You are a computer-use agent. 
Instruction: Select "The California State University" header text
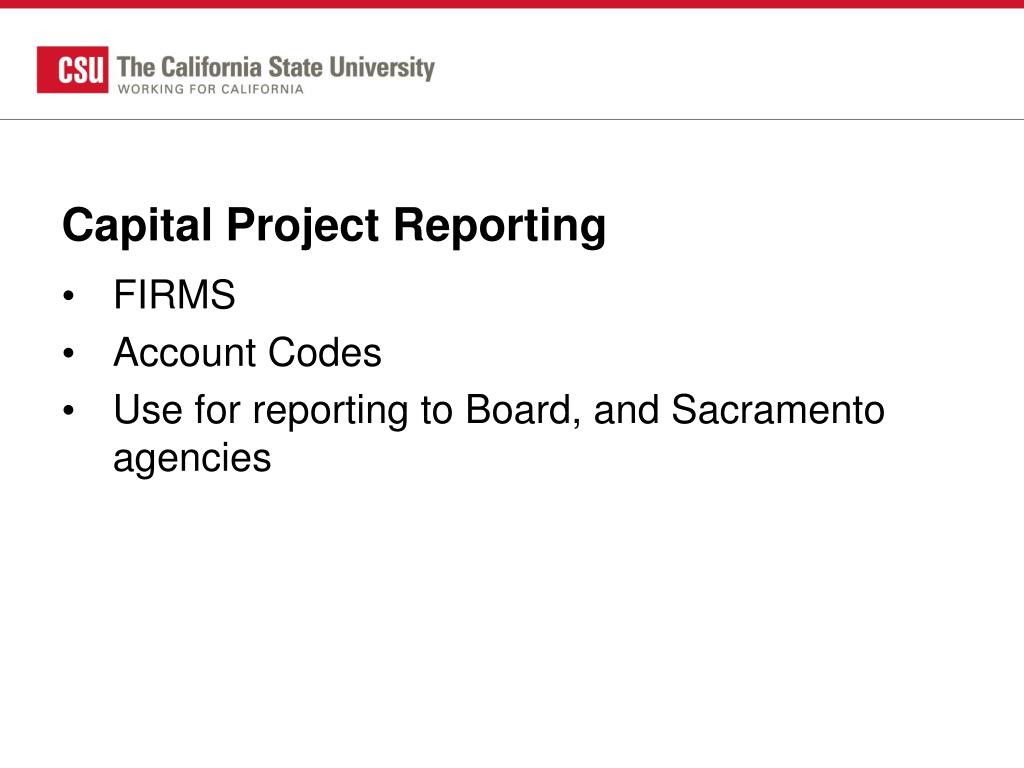(275, 68)
